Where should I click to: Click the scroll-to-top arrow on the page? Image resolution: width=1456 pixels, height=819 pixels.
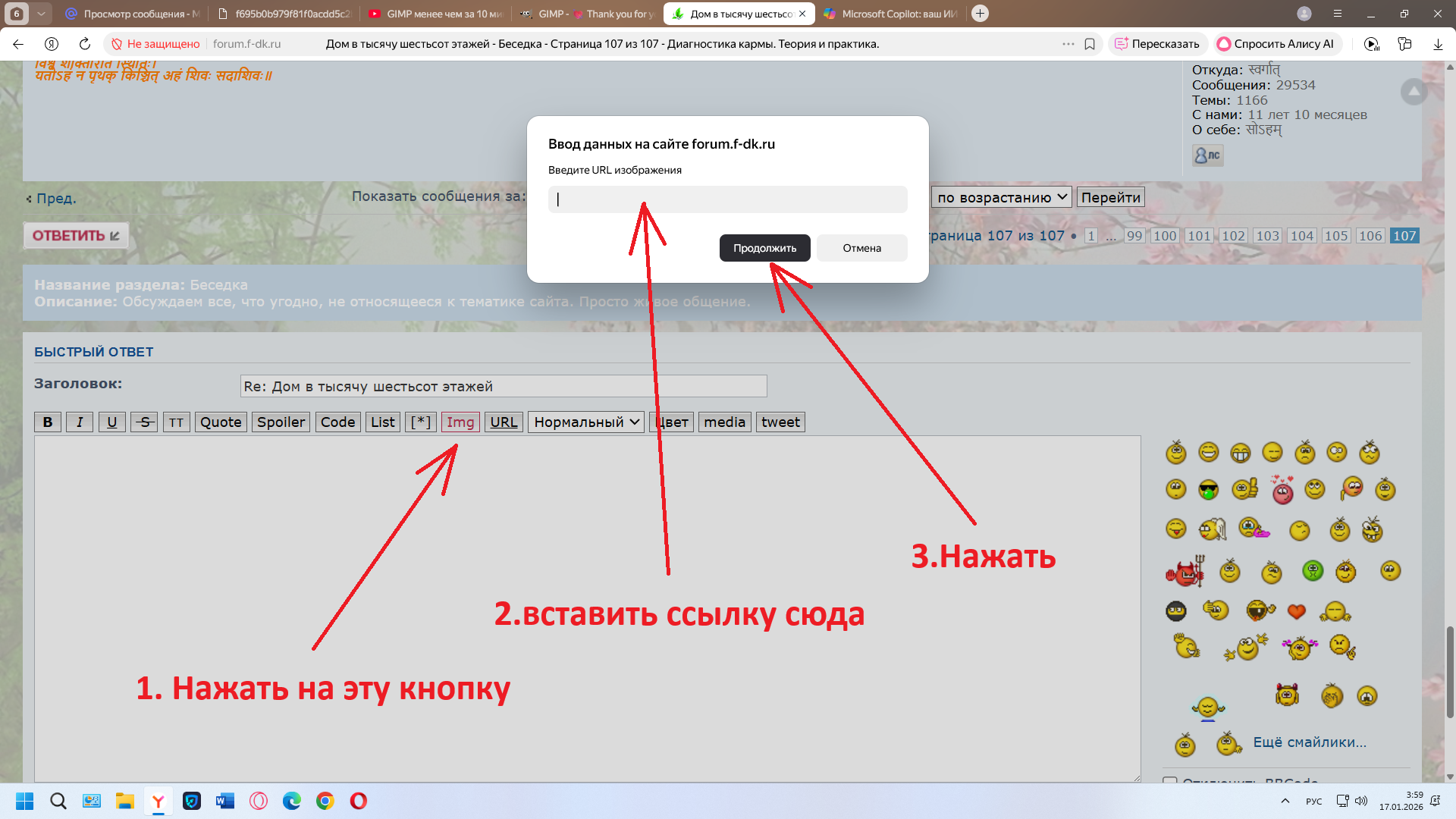point(1414,92)
